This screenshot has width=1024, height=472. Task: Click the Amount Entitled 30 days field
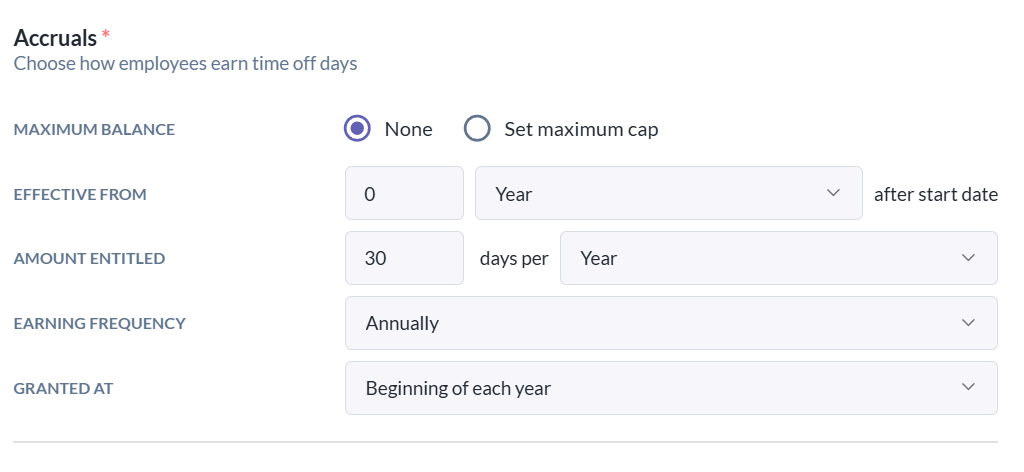404,258
